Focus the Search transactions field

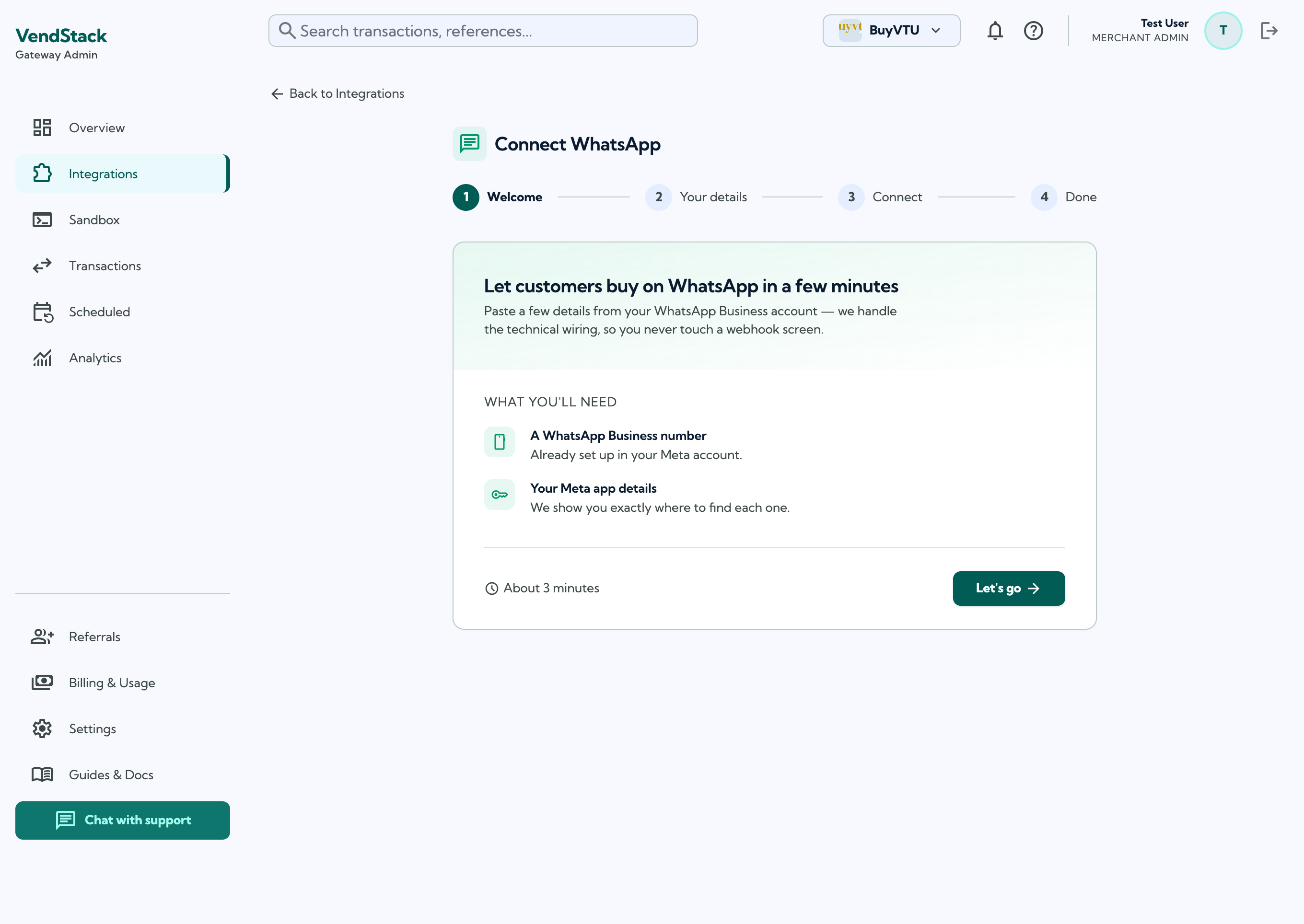[x=483, y=31]
